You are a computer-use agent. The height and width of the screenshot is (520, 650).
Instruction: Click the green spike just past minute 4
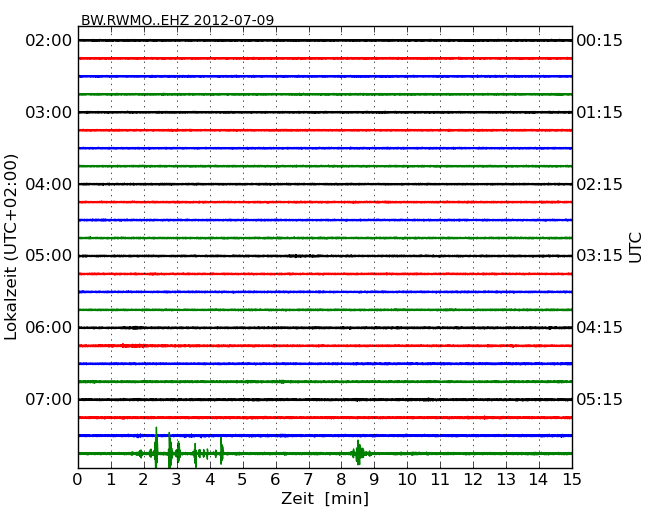pyautogui.click(x=221, y=450)
